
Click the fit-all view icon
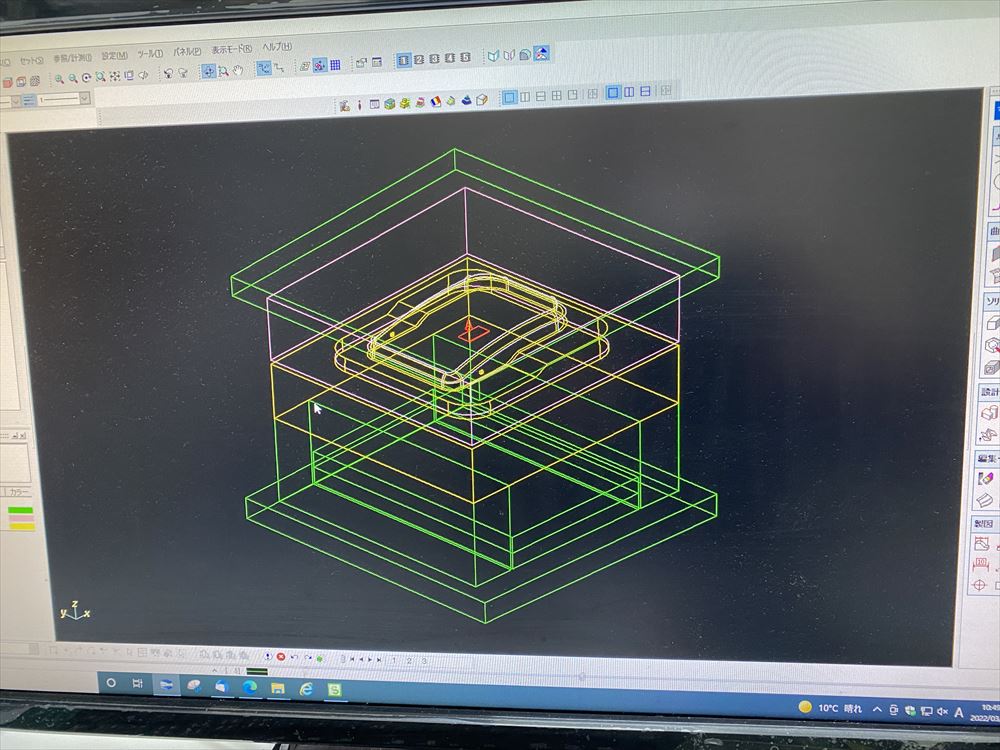click(x=114, y=77)
